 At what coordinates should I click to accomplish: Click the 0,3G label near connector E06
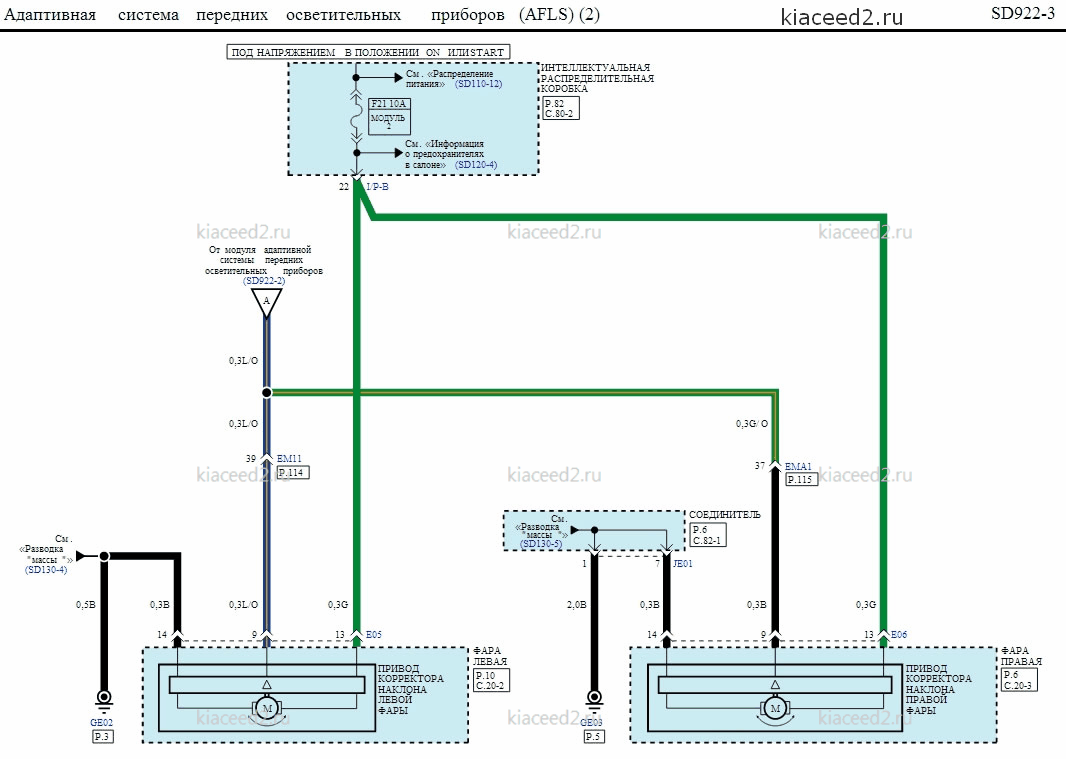[x=865, y=605]
